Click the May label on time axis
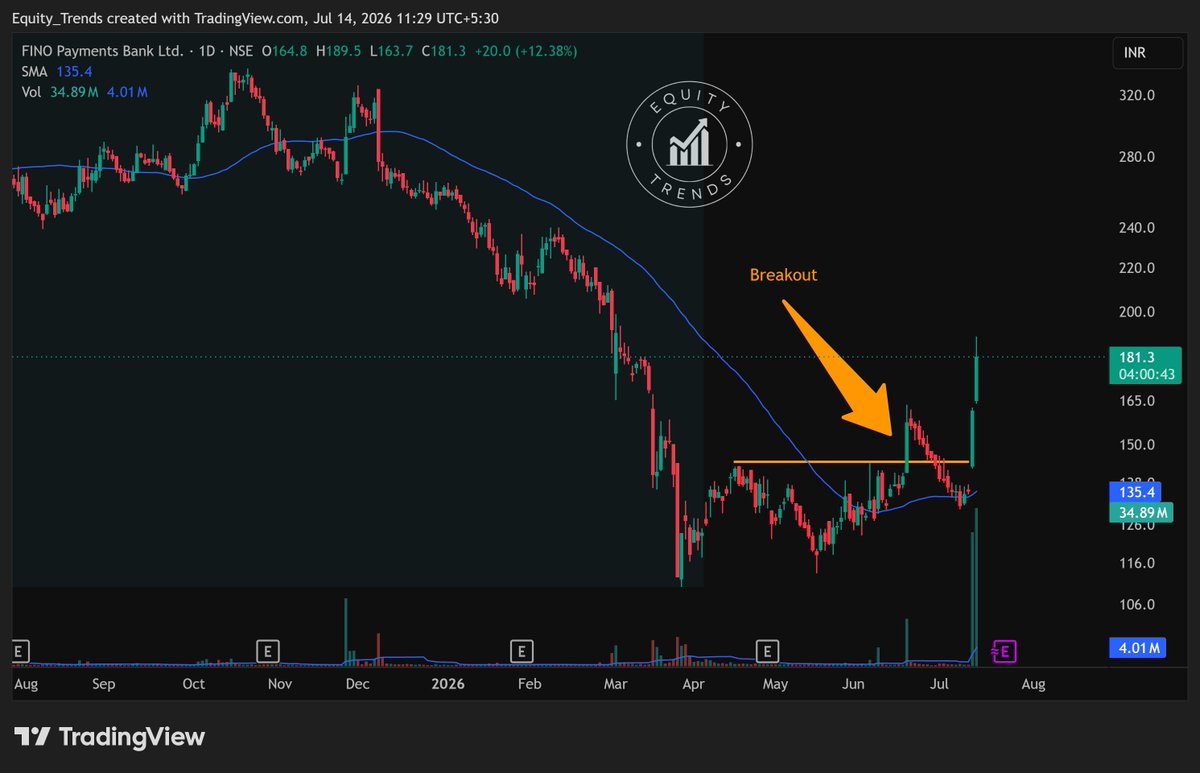 click(x=776, y=684)
